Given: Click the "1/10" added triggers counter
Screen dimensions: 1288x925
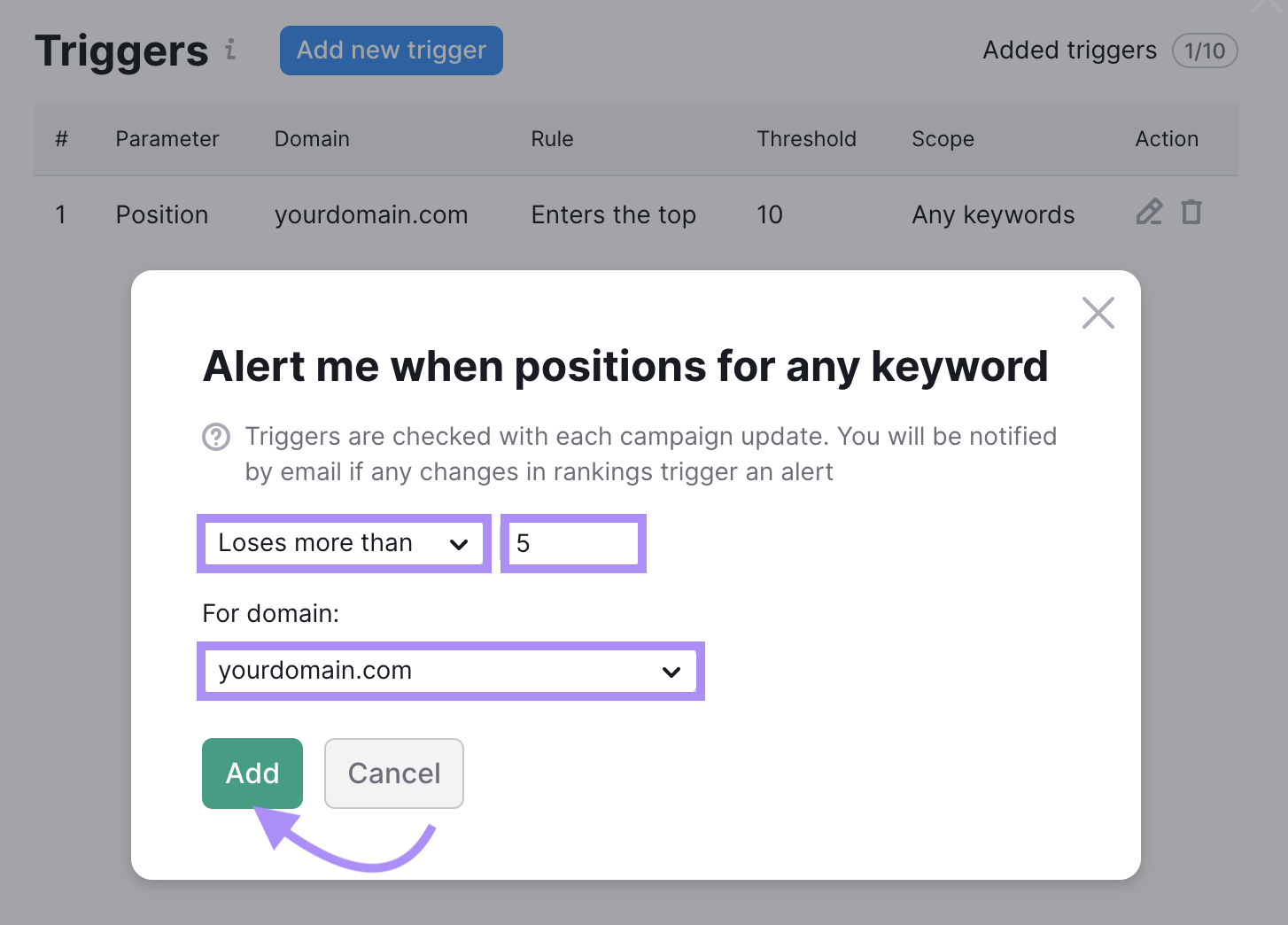Looking at the screenshot, I should [x=1204, y=51].
